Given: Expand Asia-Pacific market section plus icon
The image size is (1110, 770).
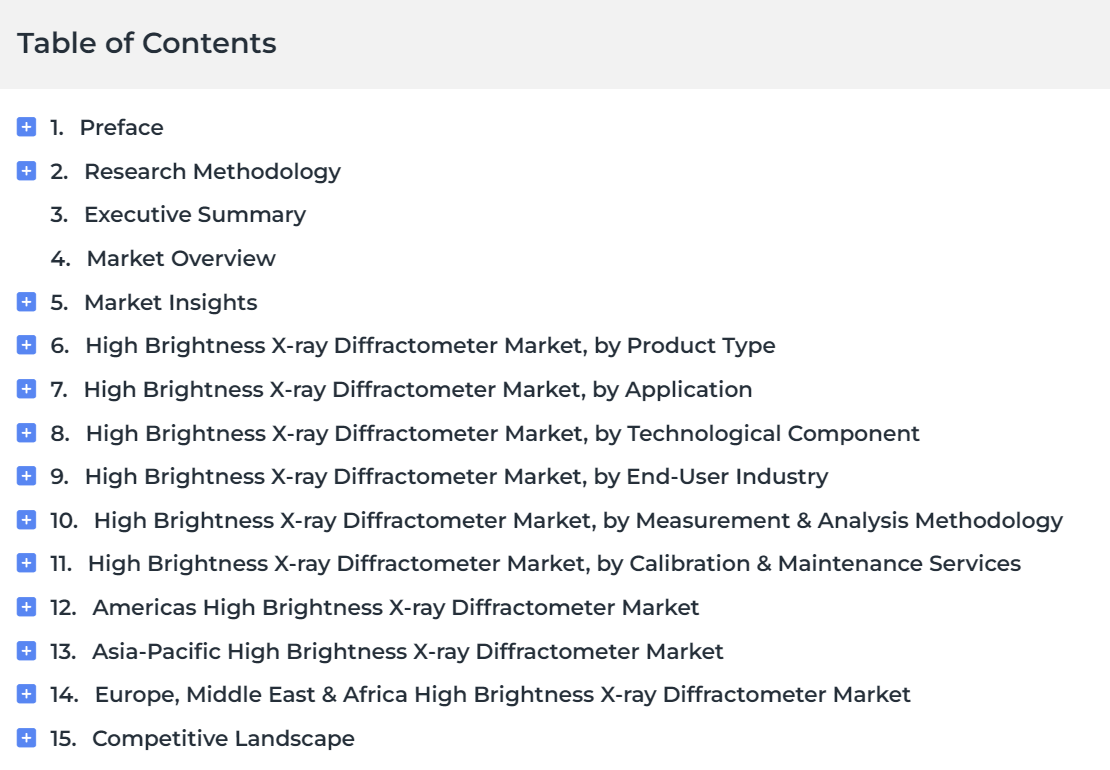Looking at the screenshot, I should [26, 651].
